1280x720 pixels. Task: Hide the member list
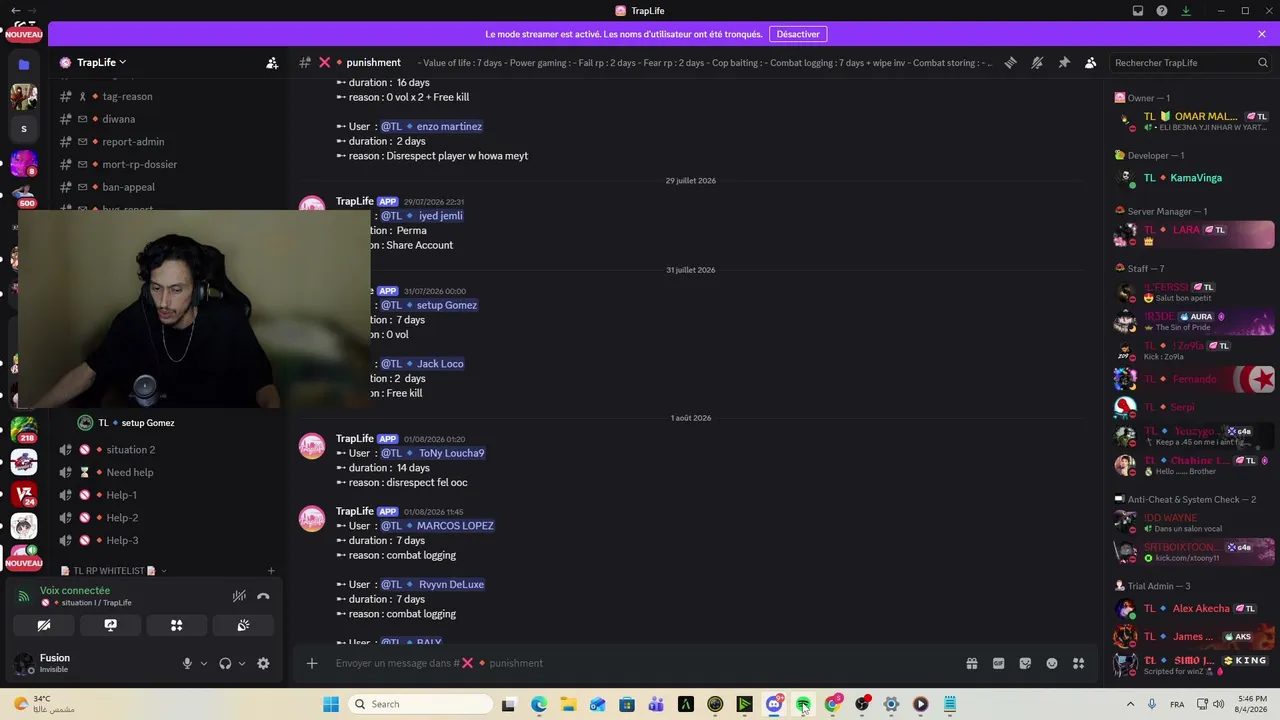tap(1090, 62)
